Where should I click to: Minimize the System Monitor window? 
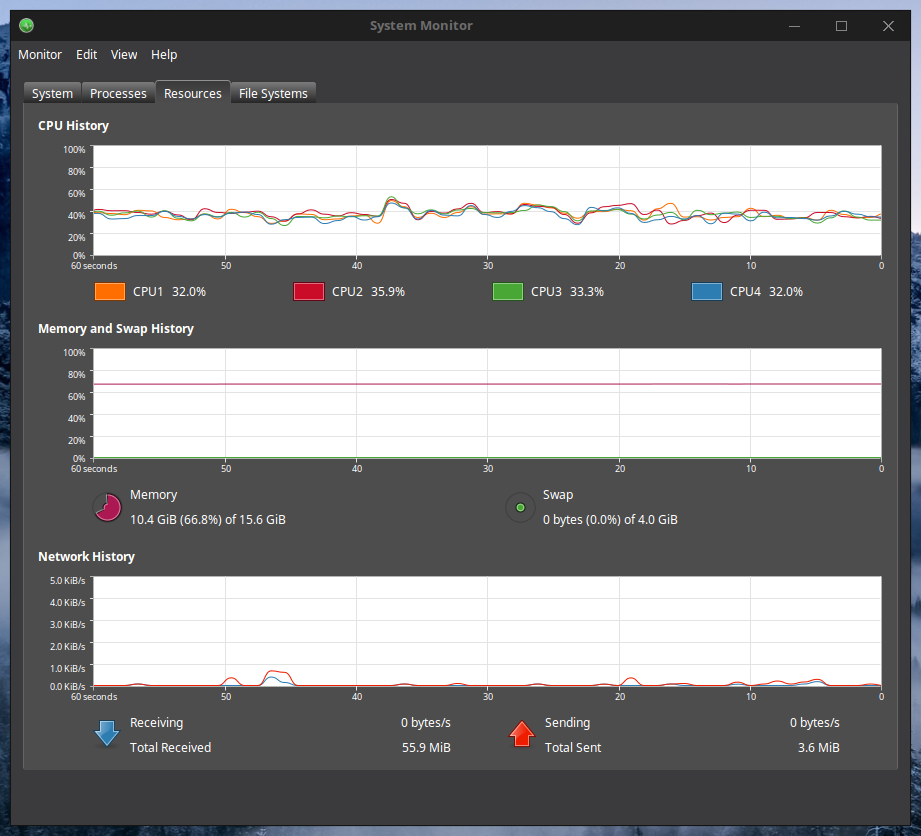pos(795,26)
